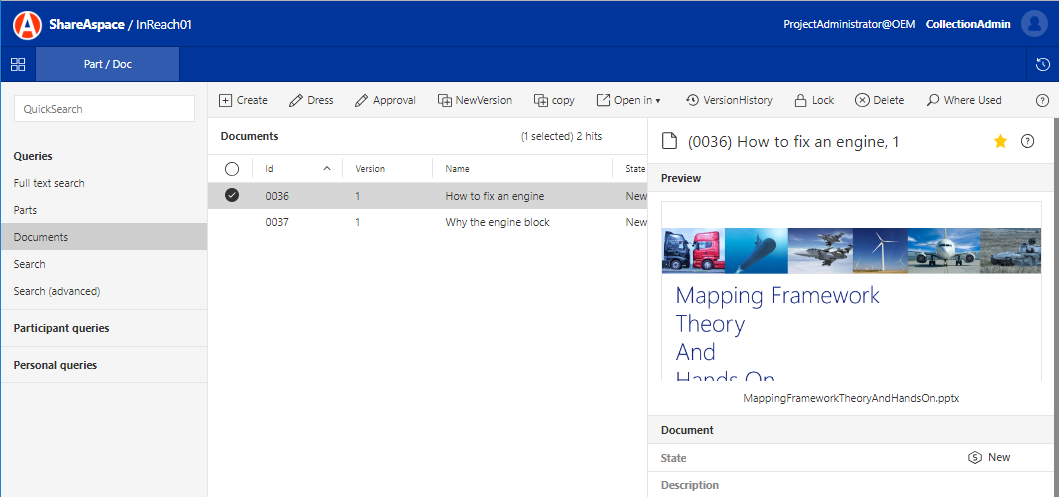Lock the selected document
This screenshot has height=497, width=1059.
pyautogui.click(x=814, y=100)
